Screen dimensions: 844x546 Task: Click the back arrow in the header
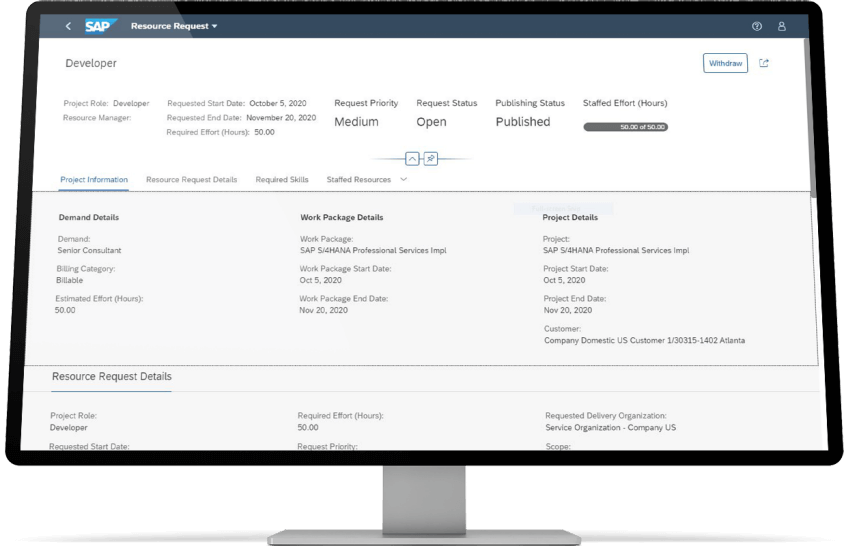tap(68, 26)
